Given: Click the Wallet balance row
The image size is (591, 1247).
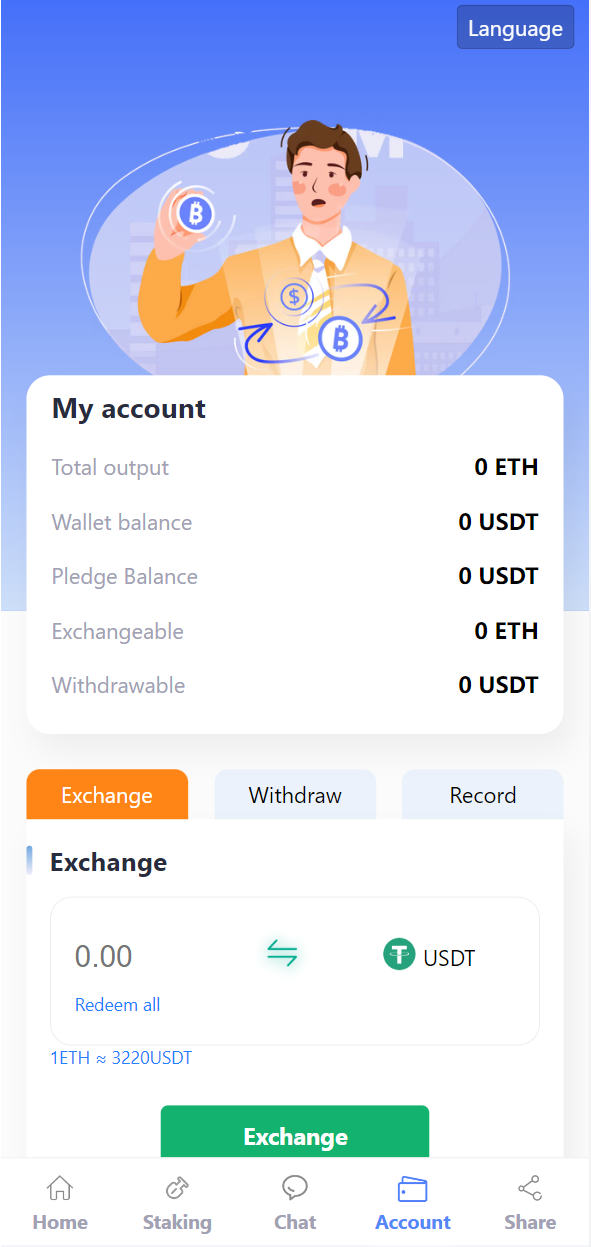Looking at the screenshot, I should coord(295,522).
